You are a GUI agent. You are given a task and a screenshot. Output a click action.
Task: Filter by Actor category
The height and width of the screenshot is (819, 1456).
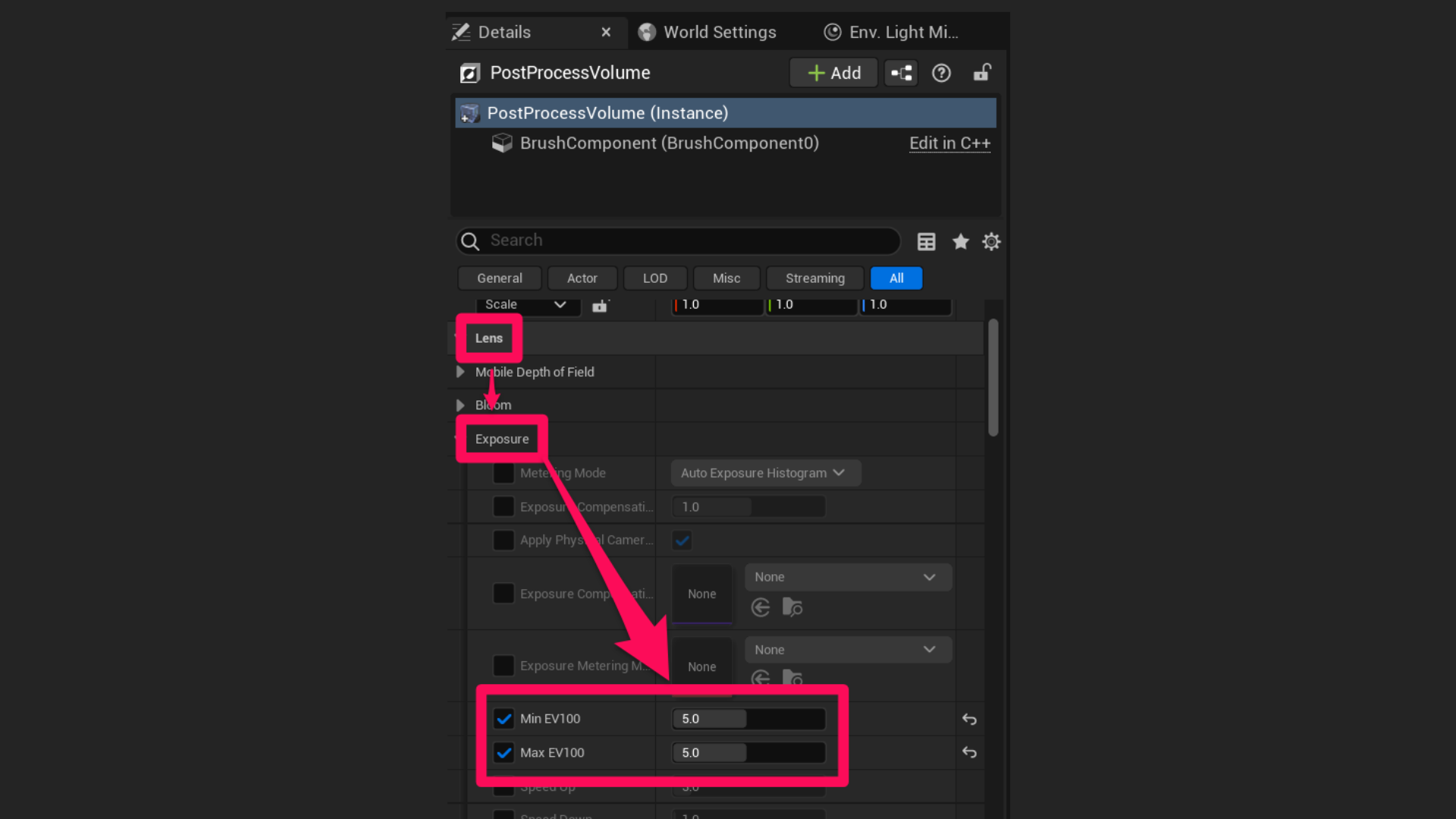point(582,278)
